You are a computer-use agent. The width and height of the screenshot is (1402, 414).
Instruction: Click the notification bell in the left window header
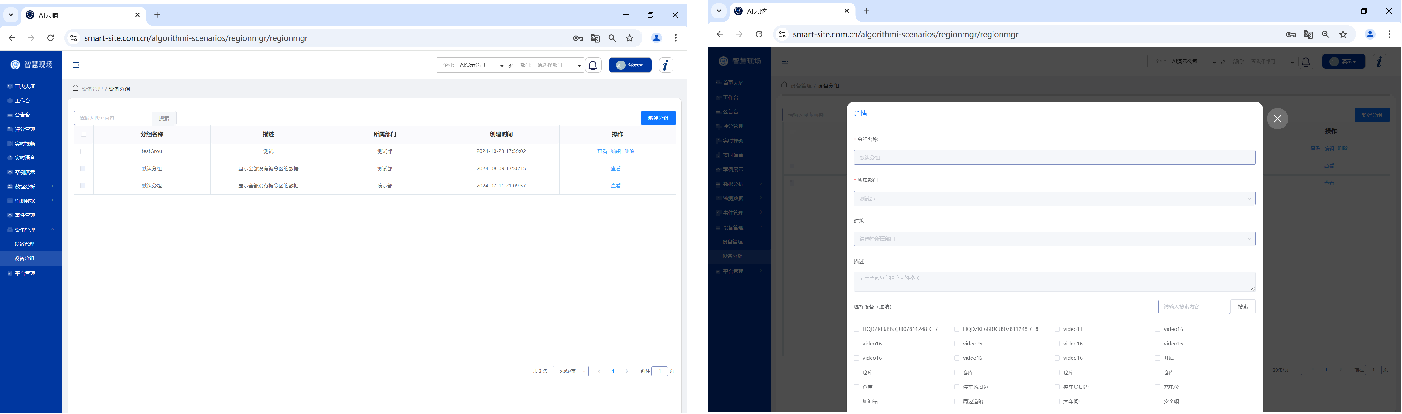click(x=593, y=65)
